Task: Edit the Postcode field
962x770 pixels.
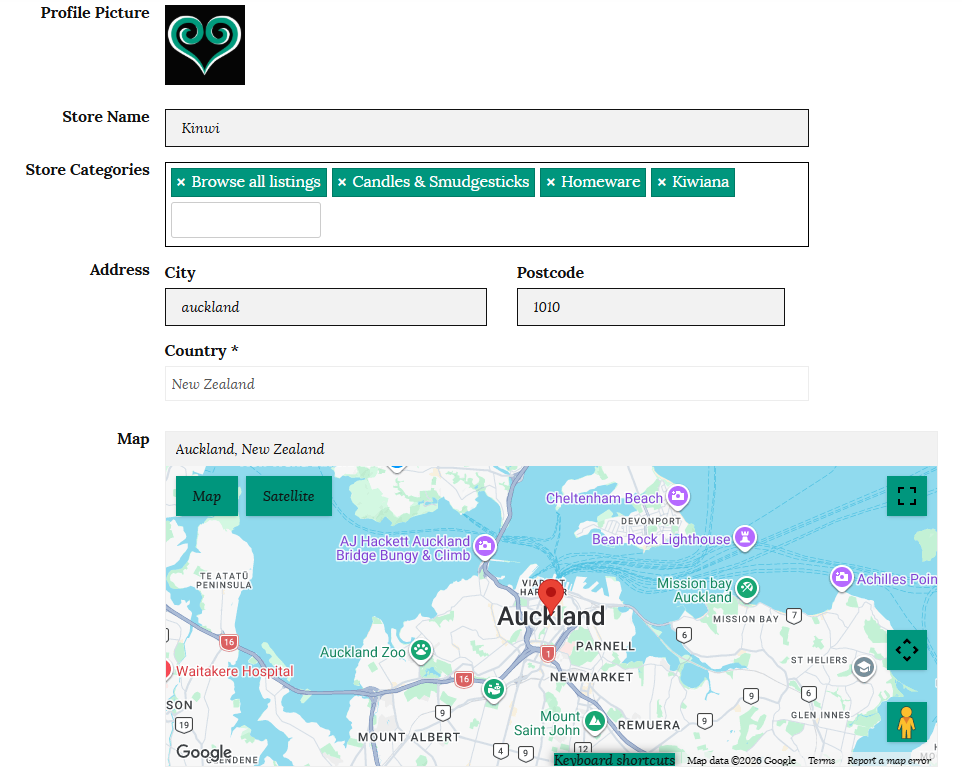Action: tap(650, 307)
